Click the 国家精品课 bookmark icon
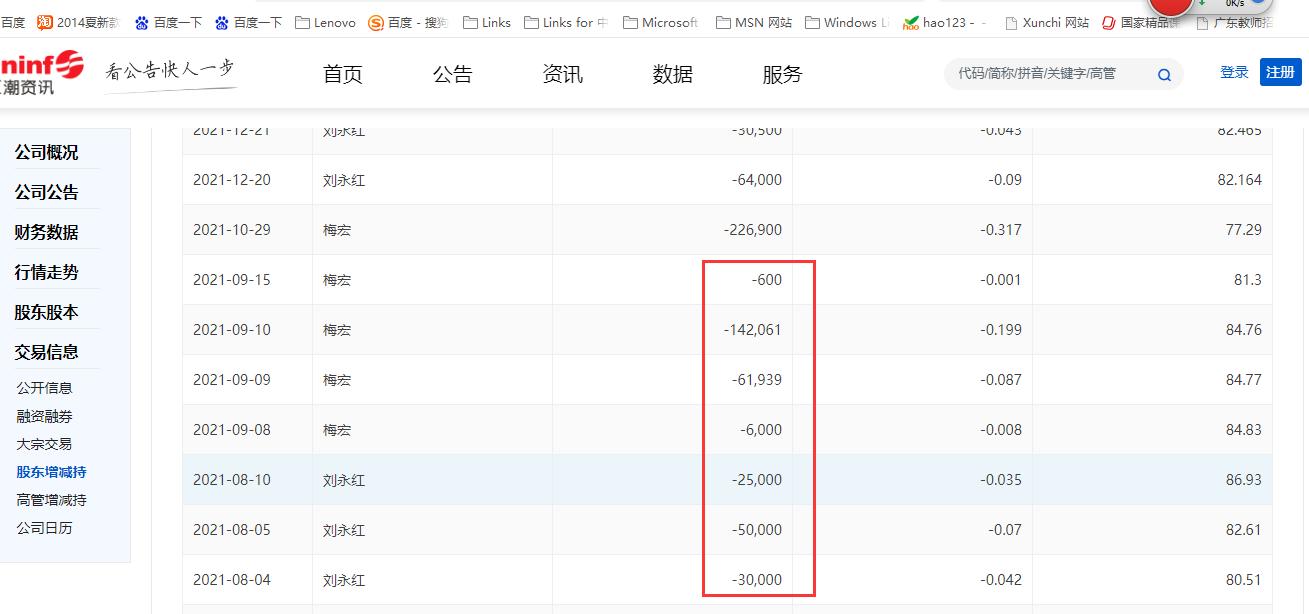This screenshot has height=614, width=1309. (x=1110, y=21)
